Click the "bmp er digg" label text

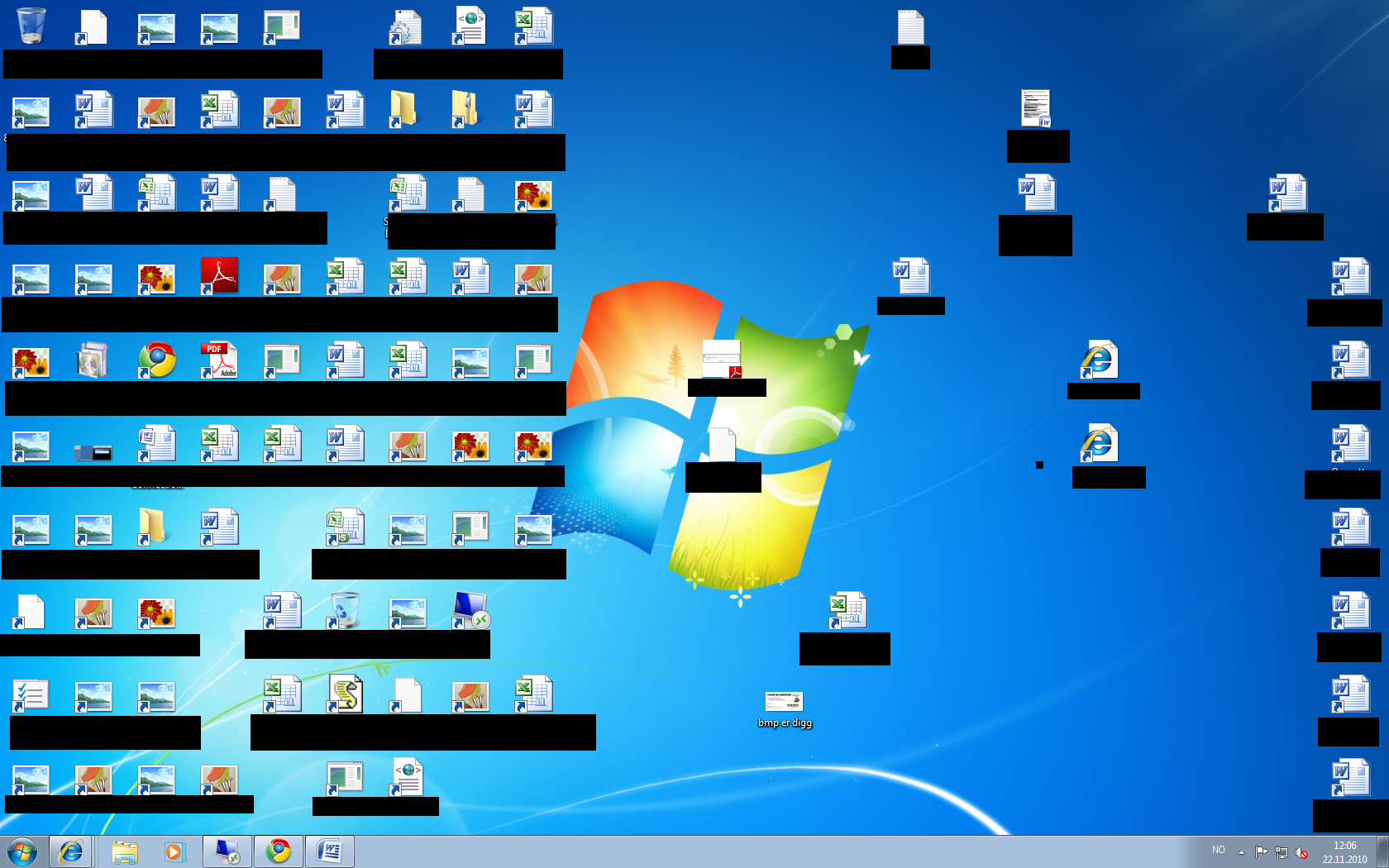(x=785, y=723)
